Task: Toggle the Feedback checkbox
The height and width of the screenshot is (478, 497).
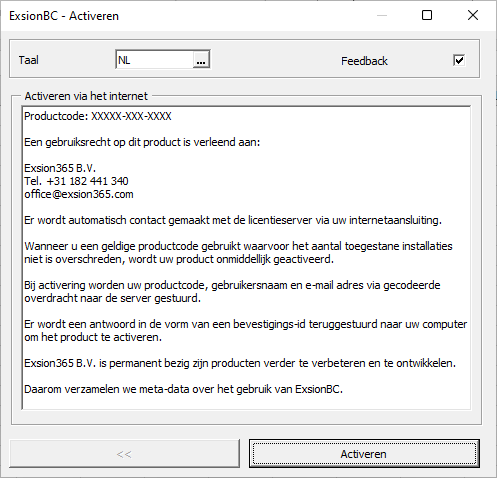Action: pyautogui.click(x=459, y=60)
